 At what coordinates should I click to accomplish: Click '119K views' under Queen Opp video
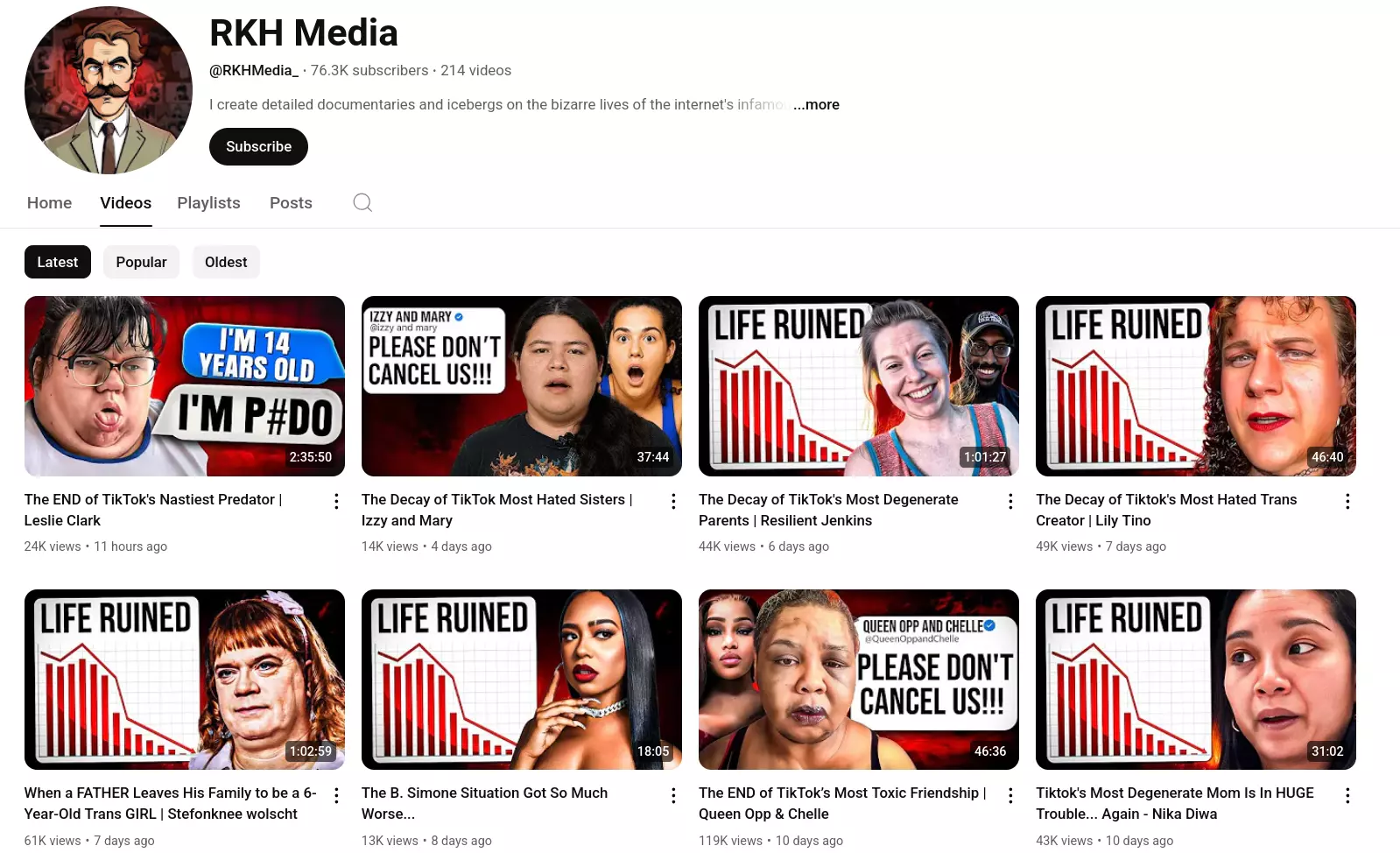click(730, 841)
